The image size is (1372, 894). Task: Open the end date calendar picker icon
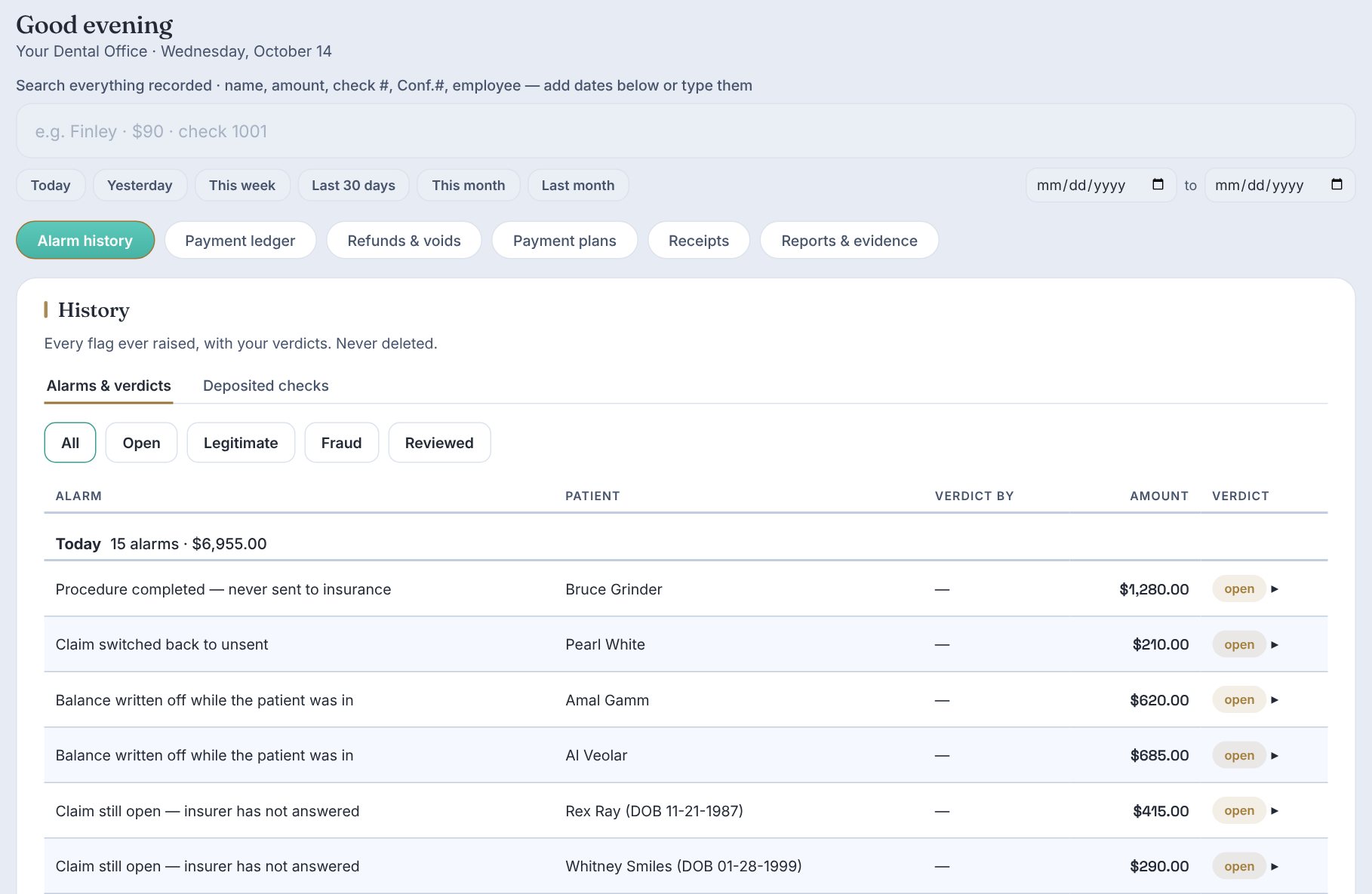click(1337, 185)
